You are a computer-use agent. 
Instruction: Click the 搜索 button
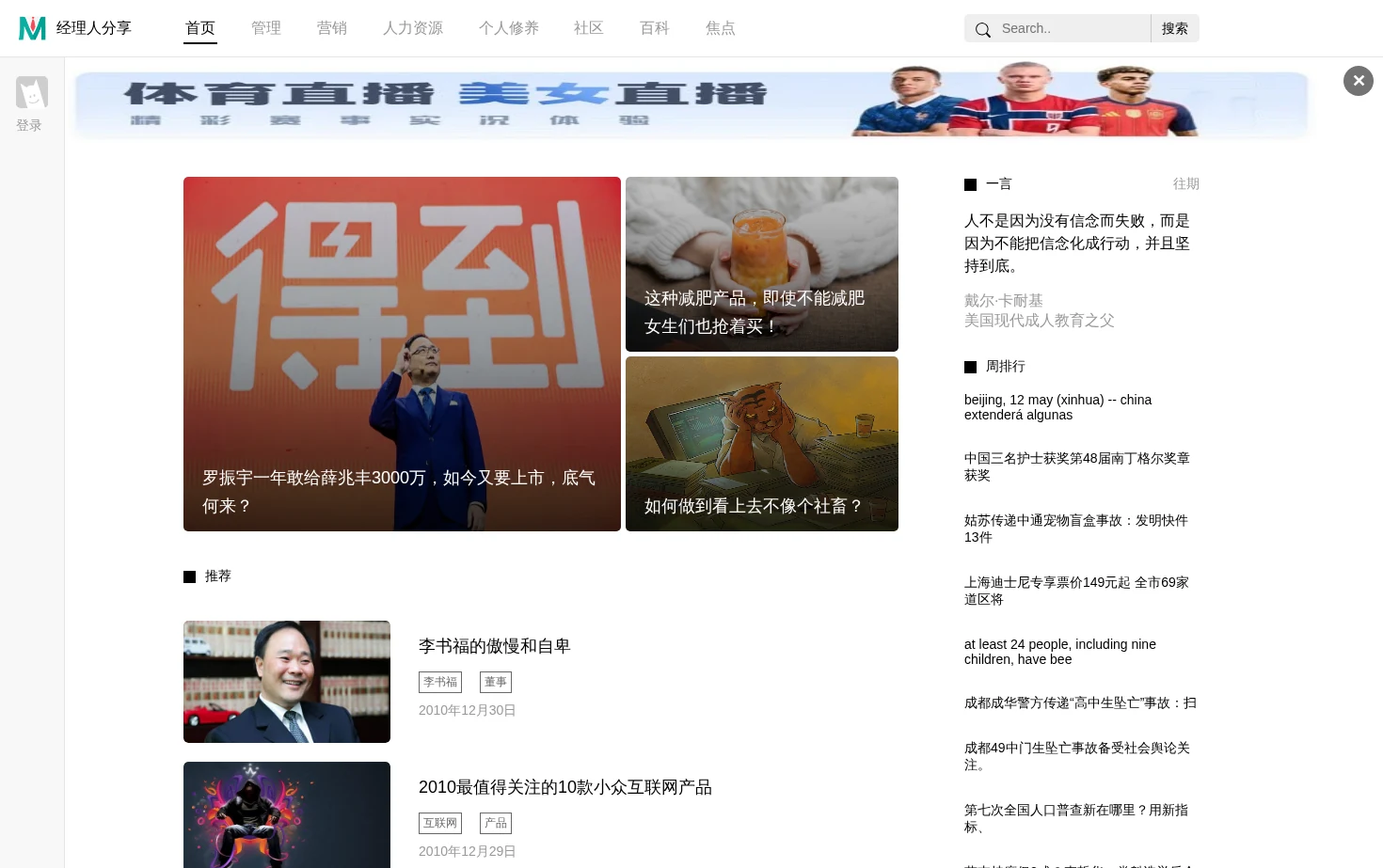pos(1175,28)
